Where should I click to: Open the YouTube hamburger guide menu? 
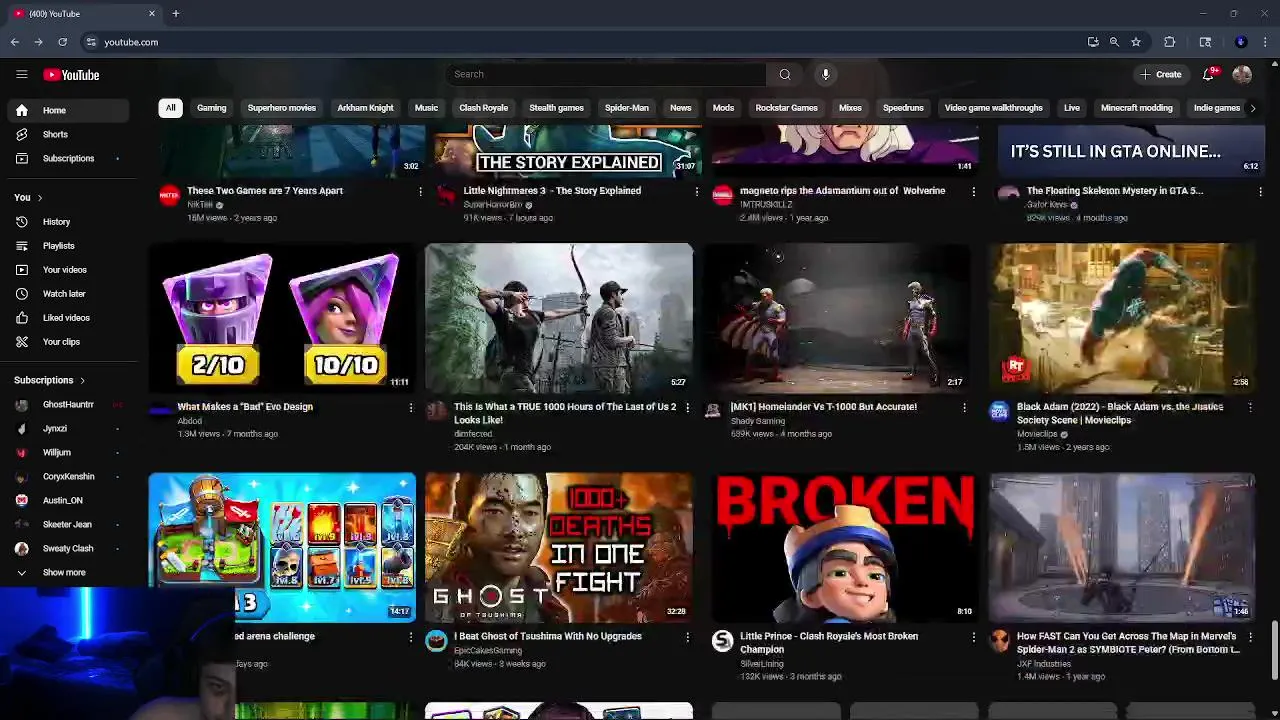tap(21, 75)
